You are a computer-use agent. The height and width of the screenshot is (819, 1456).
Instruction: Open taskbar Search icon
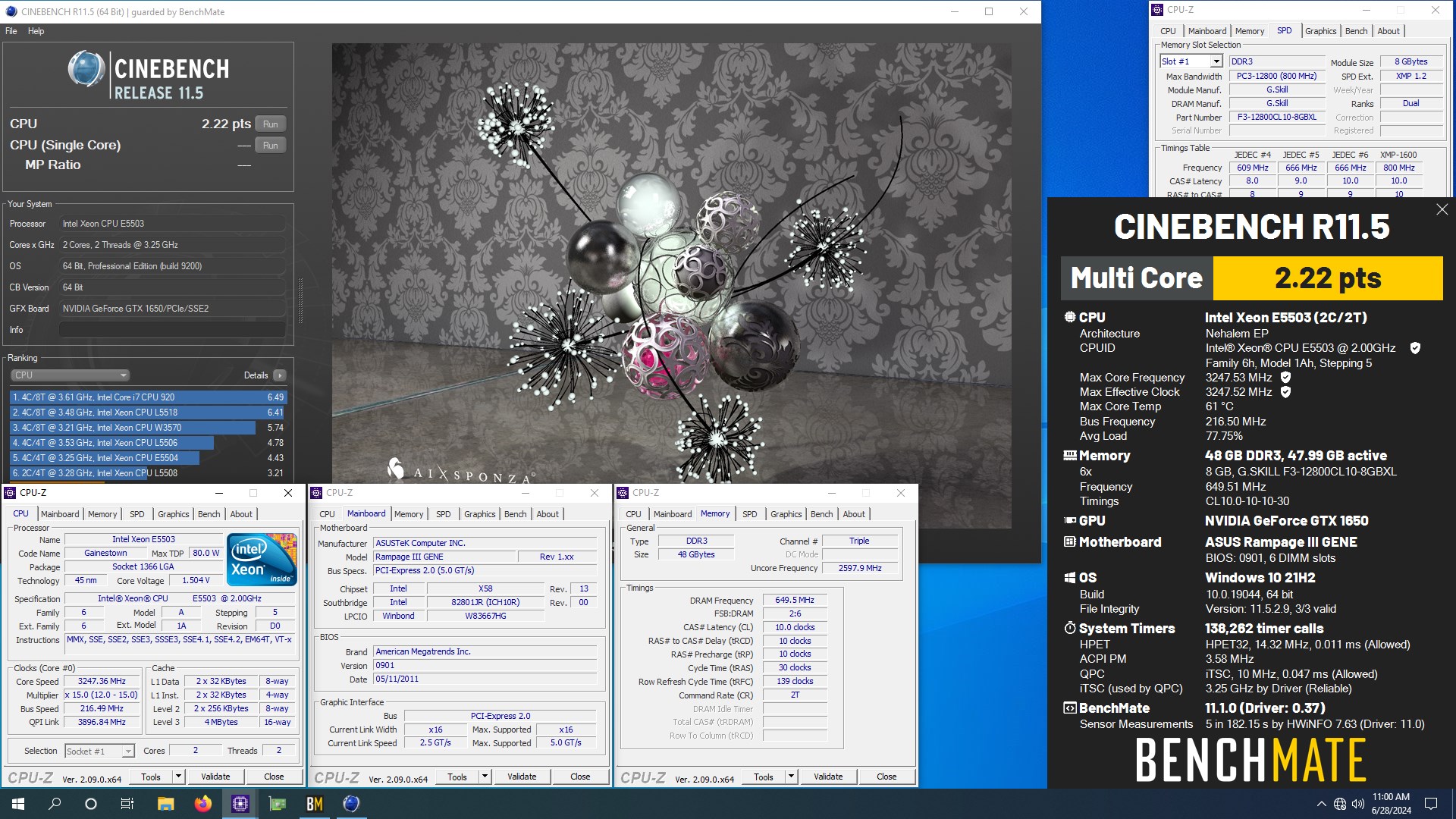[x=55, y=804]
